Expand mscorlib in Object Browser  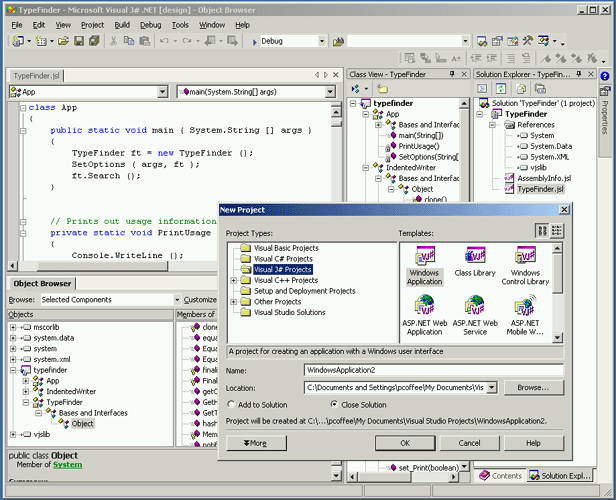point(13,327)
